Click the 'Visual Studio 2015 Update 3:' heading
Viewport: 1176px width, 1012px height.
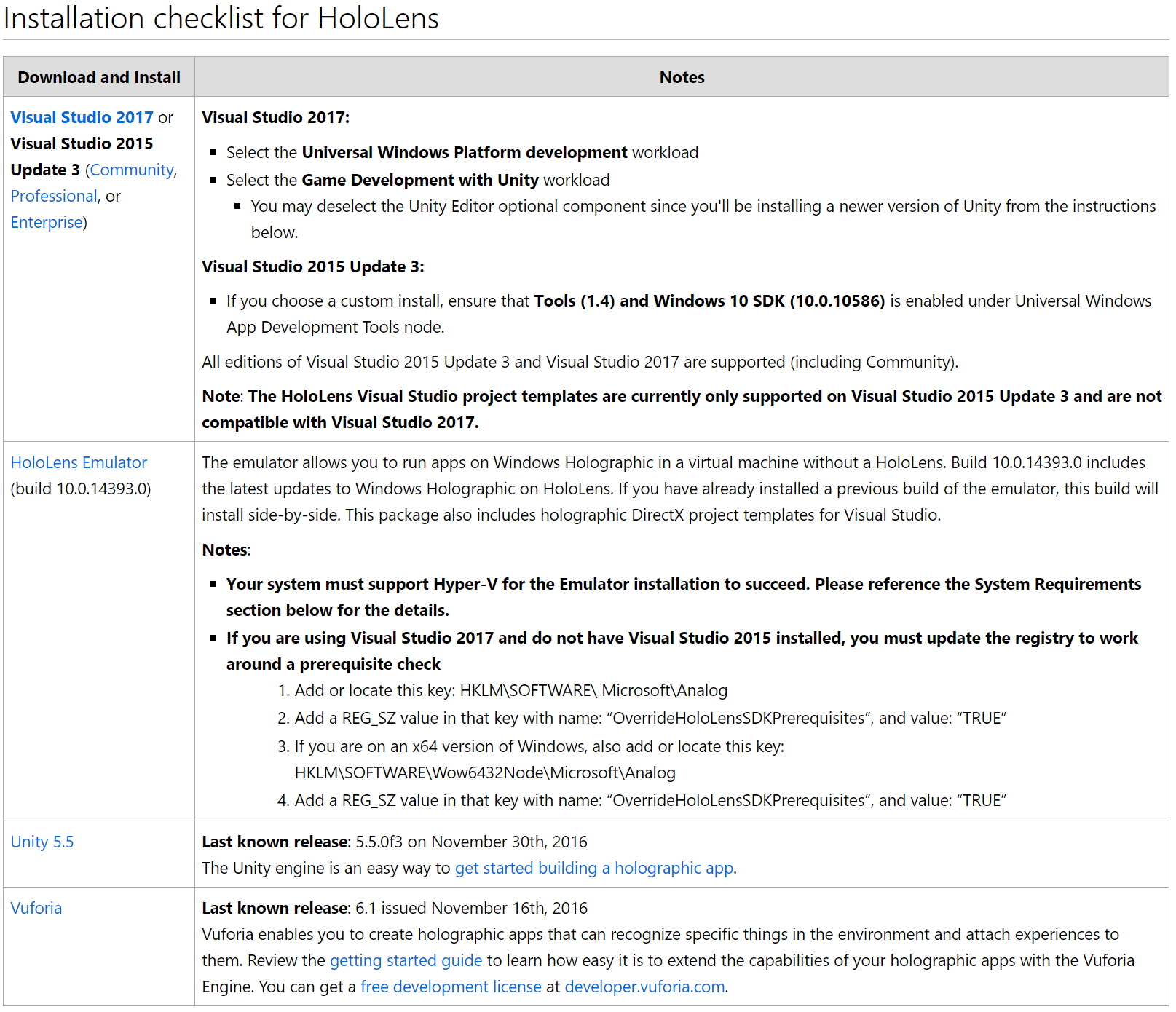pos(313,266)
